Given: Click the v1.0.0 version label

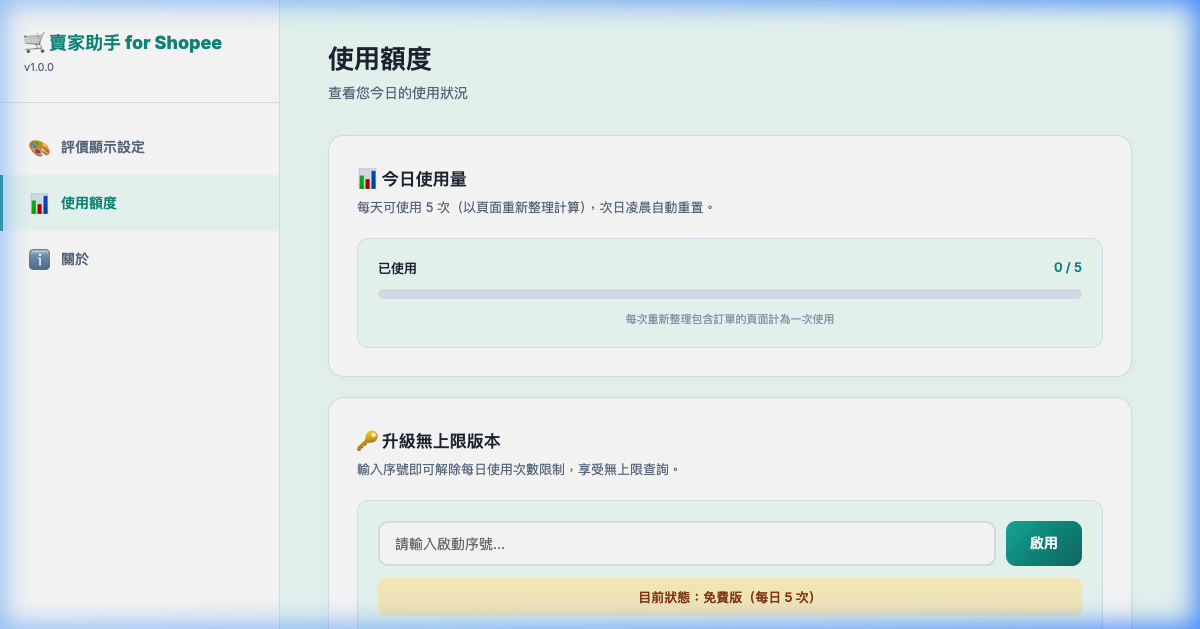Looking at the screenshot, I should tap(37, 67).
